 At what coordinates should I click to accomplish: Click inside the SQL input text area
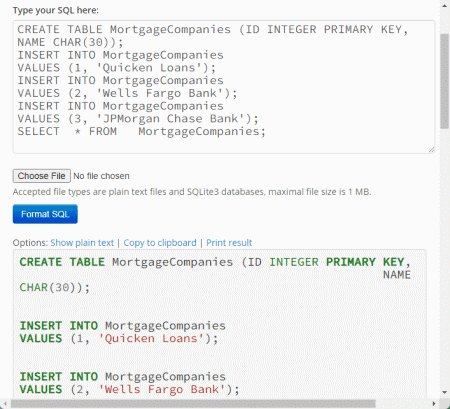[224, 87]
